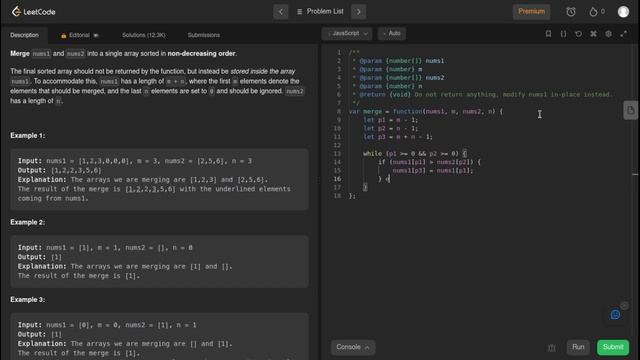Open the editor settings gear
The height and width of the screenshot is (360, 640).
point(609,34)
